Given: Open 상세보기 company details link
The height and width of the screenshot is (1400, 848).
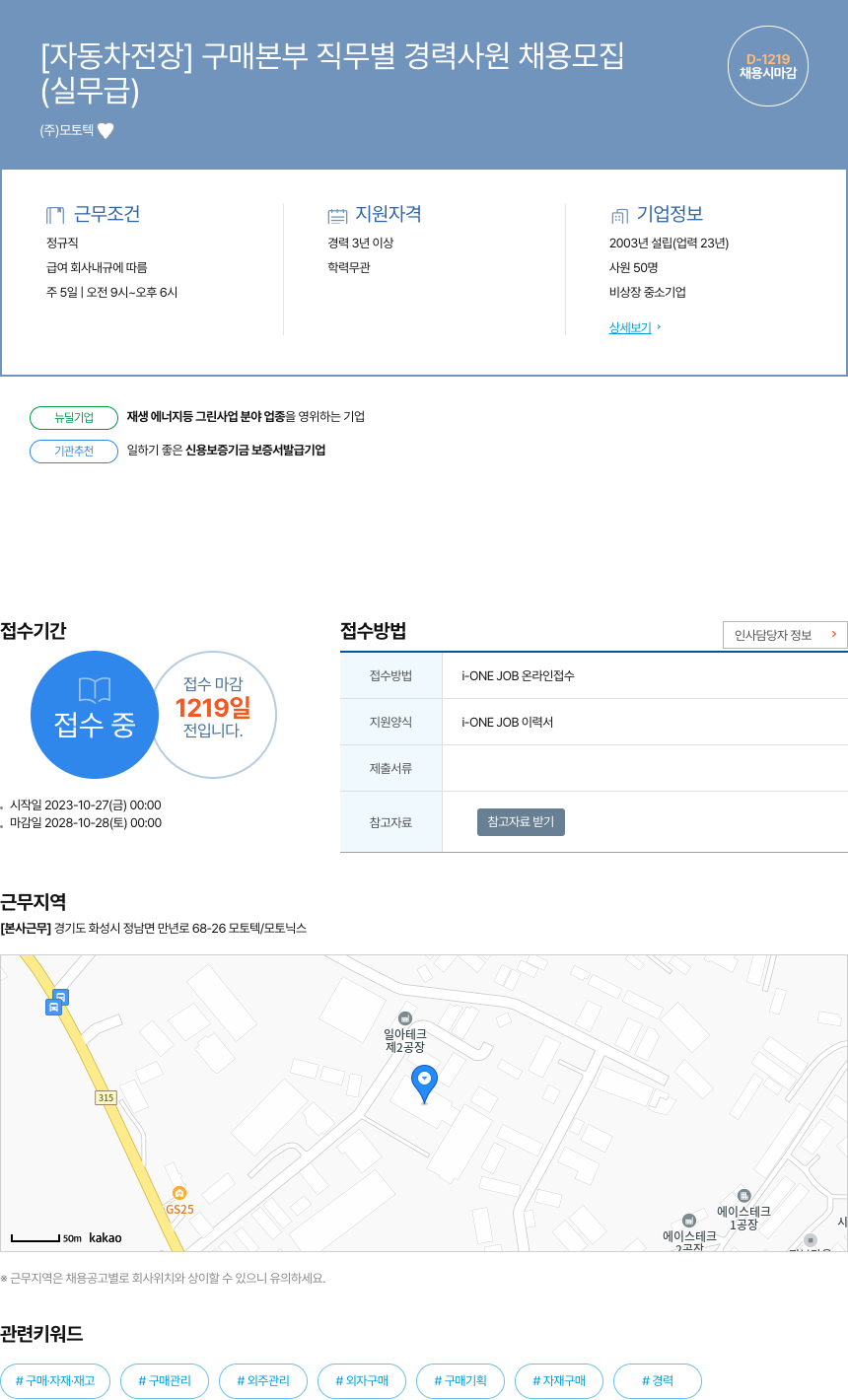Looking at the screenshot, I should point(630,328).
